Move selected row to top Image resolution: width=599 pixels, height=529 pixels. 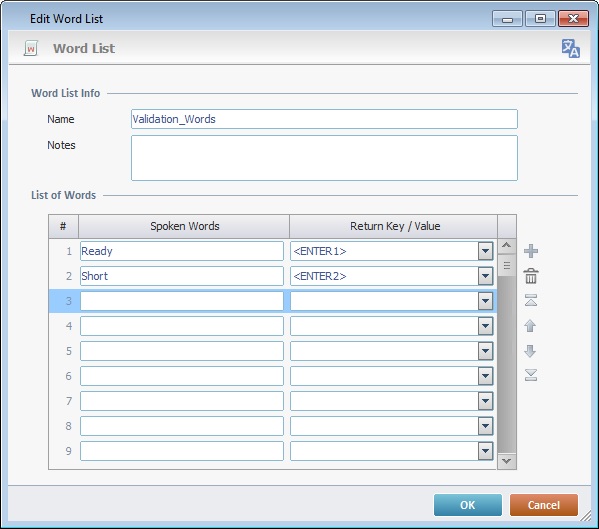[x=531, y=301]
